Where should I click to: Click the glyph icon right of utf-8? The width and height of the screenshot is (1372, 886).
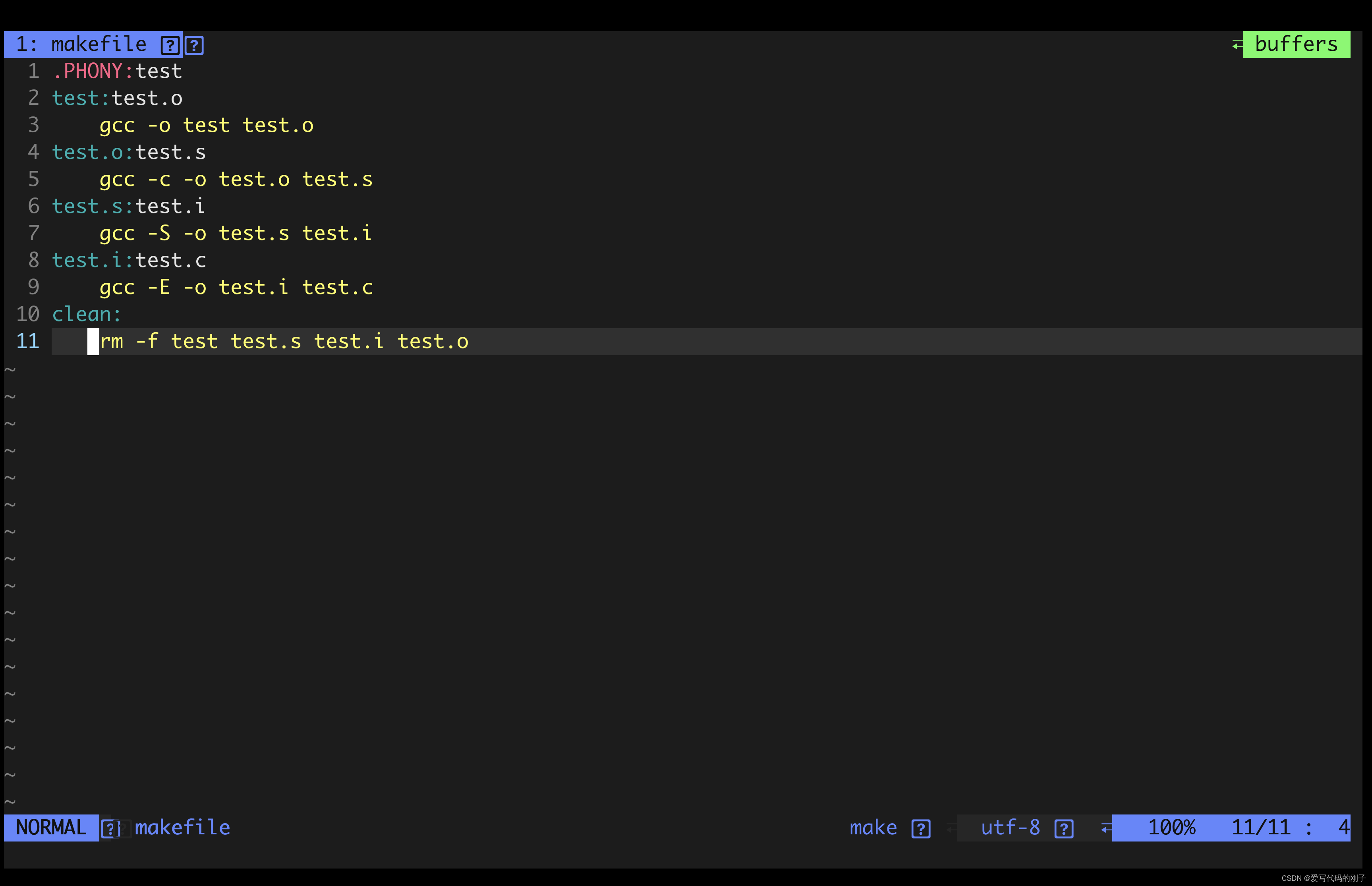(x=1064, y=828)
